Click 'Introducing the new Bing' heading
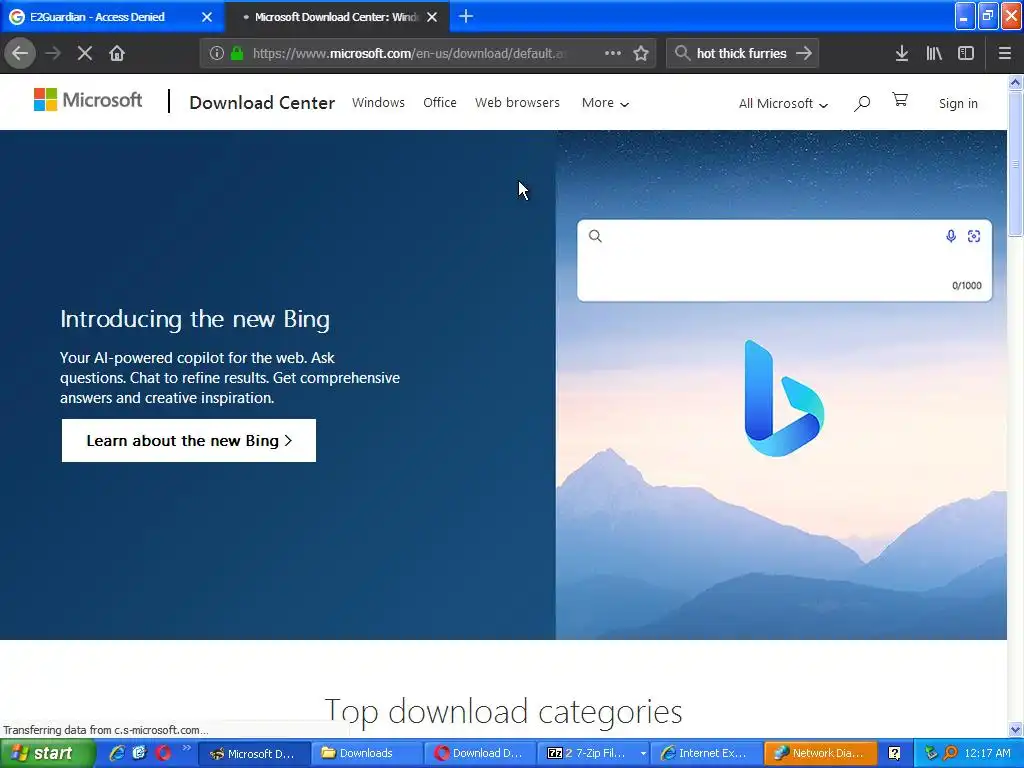This screenshot has height=768, width=1024. [195, 319]
